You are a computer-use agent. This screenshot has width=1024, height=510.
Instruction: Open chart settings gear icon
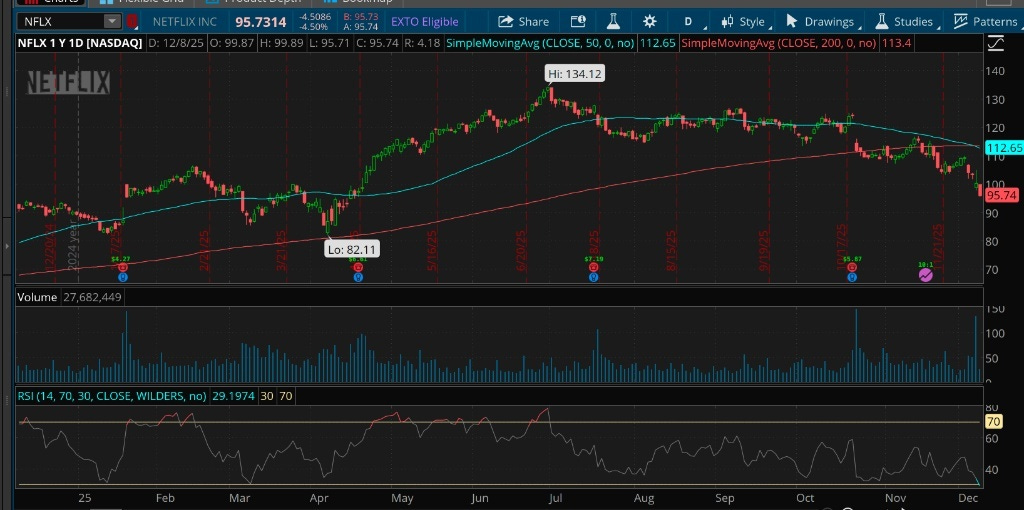click(x=649, y=22)
